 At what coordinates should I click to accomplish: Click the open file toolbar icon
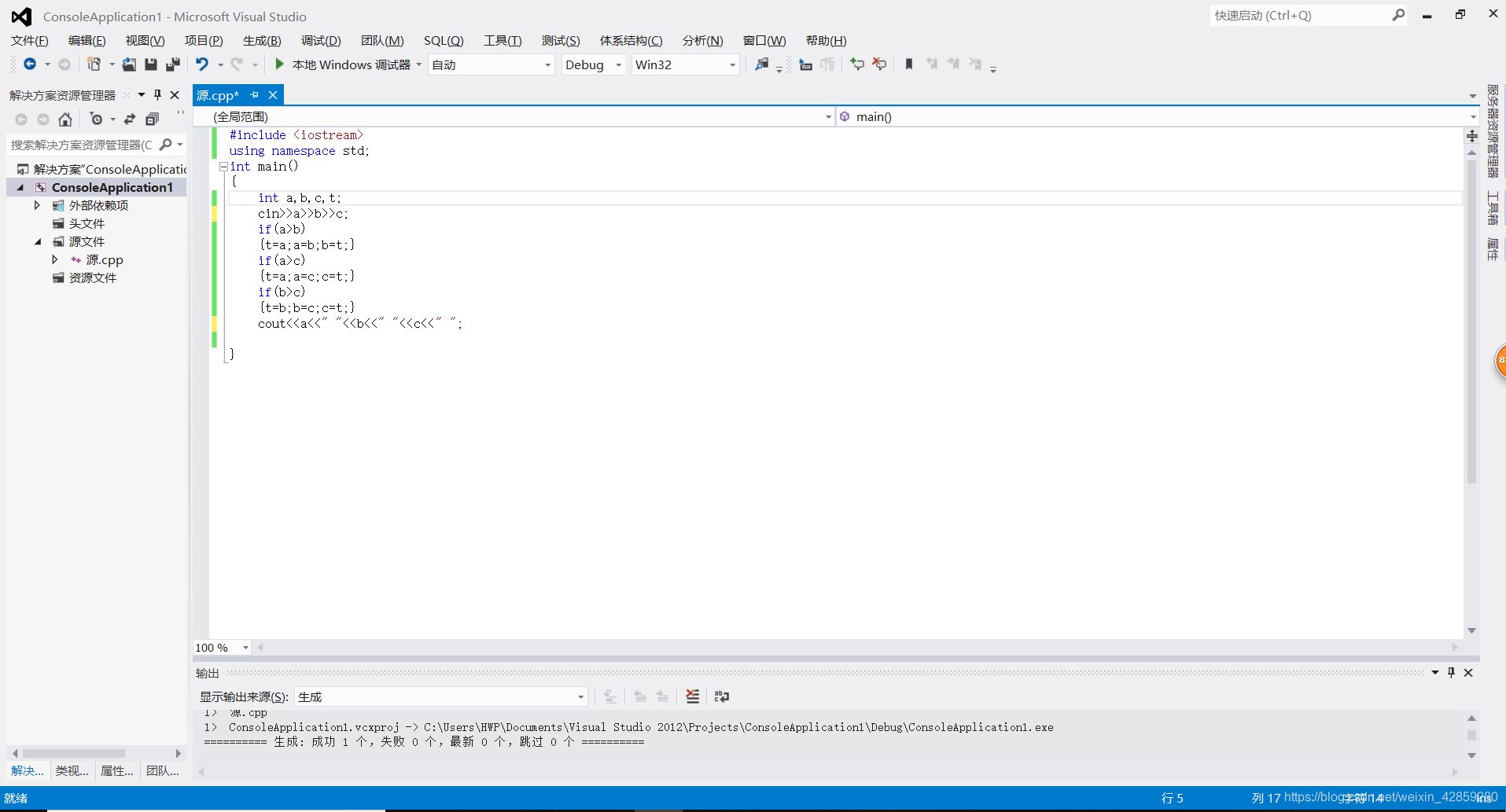coord(129,64)
